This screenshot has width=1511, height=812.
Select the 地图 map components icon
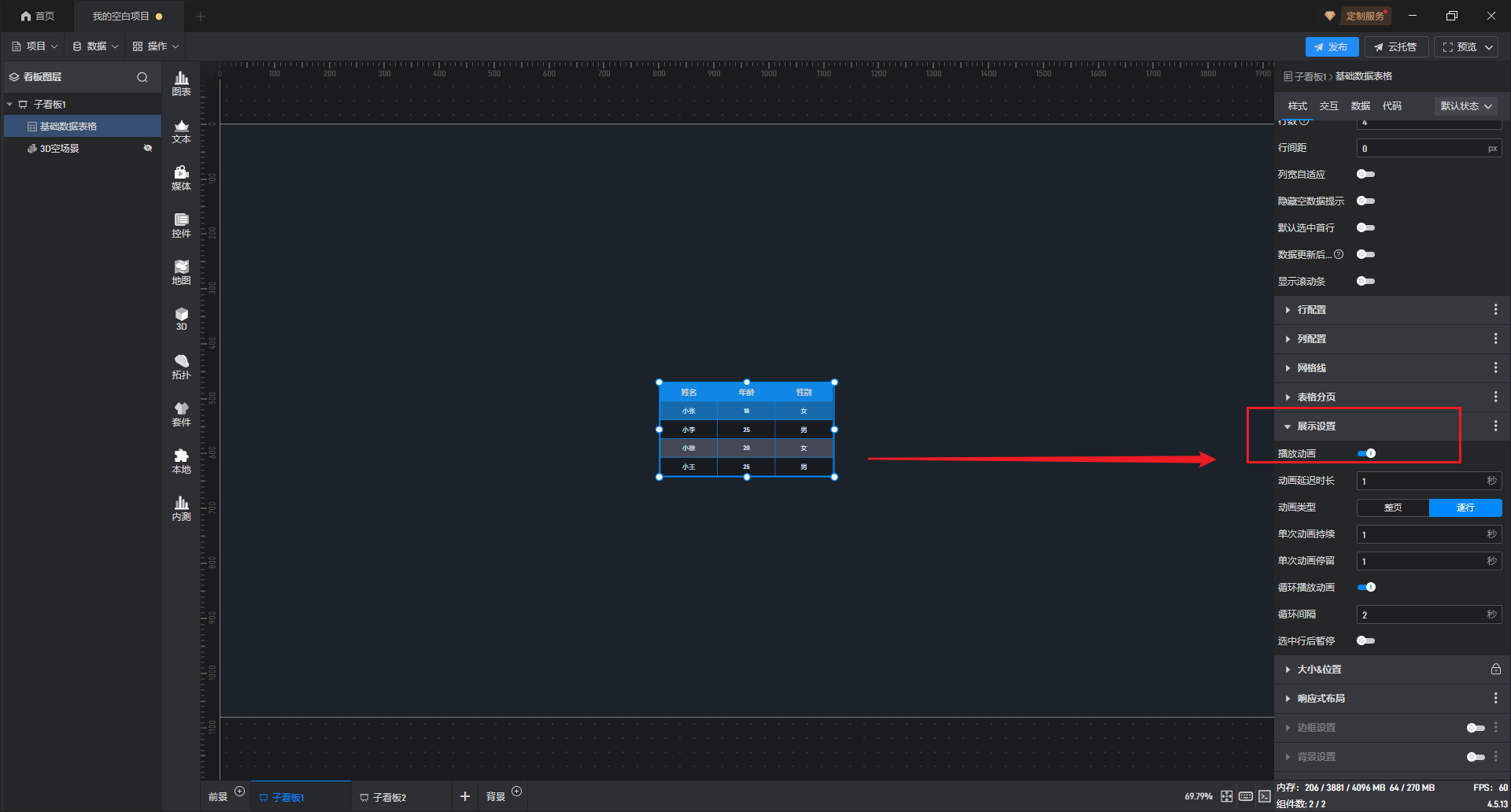pos(181,272)
